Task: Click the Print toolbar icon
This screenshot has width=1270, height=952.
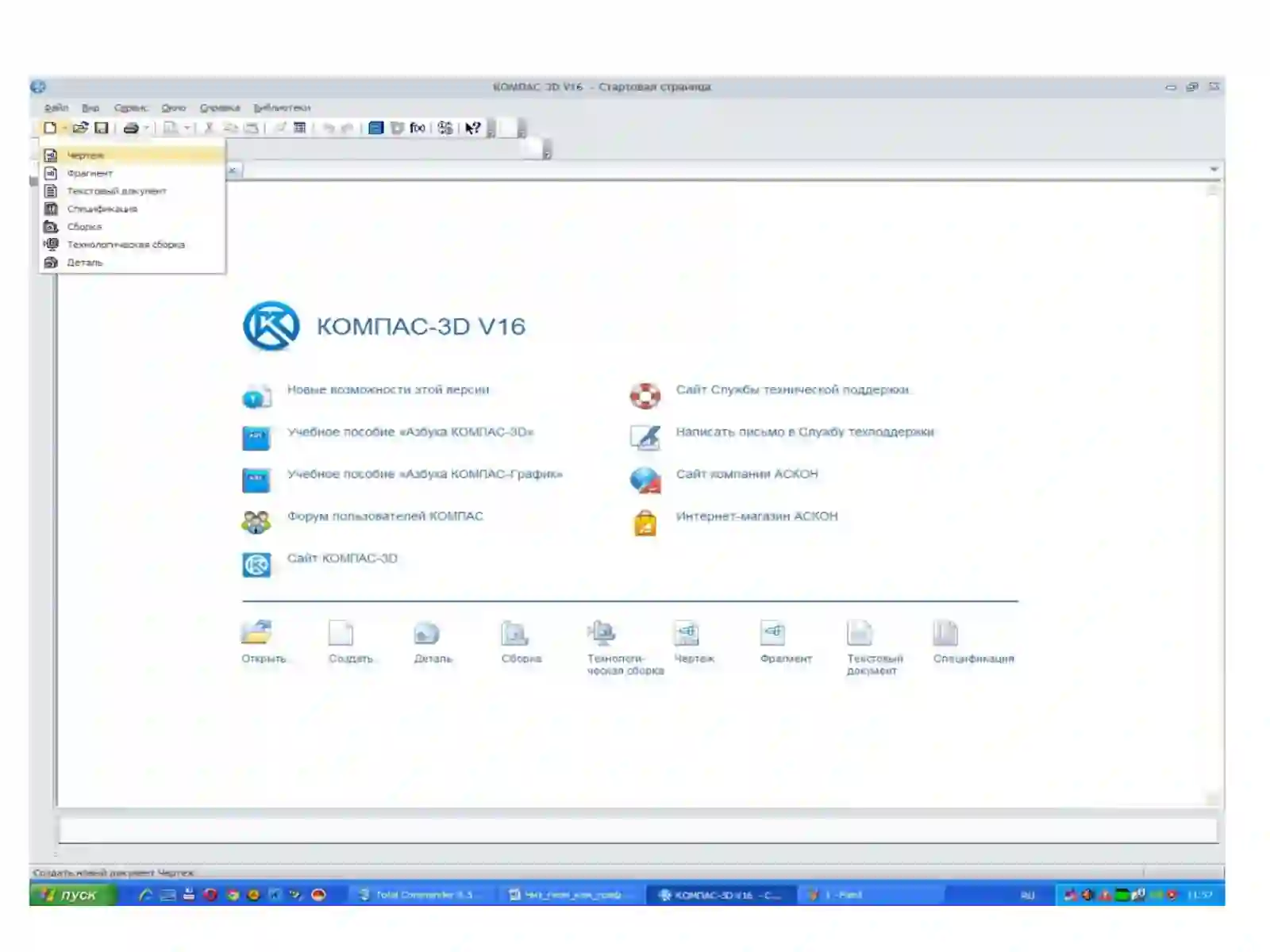Action: pos(132,128)
